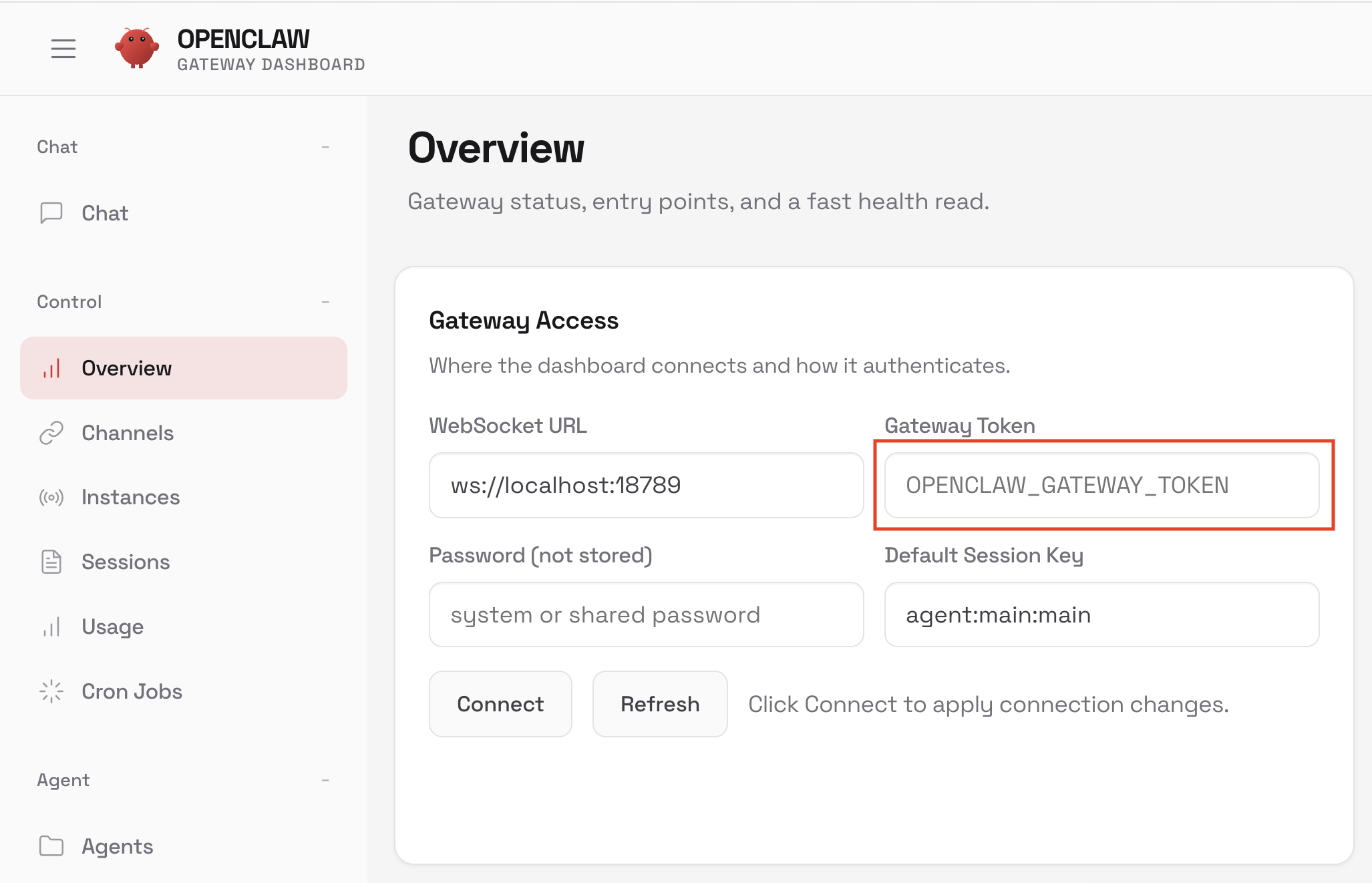Collapse the Chat sidebar section
The width and height of the screenshot is (1372, 883).
click(x=325, y=147)
